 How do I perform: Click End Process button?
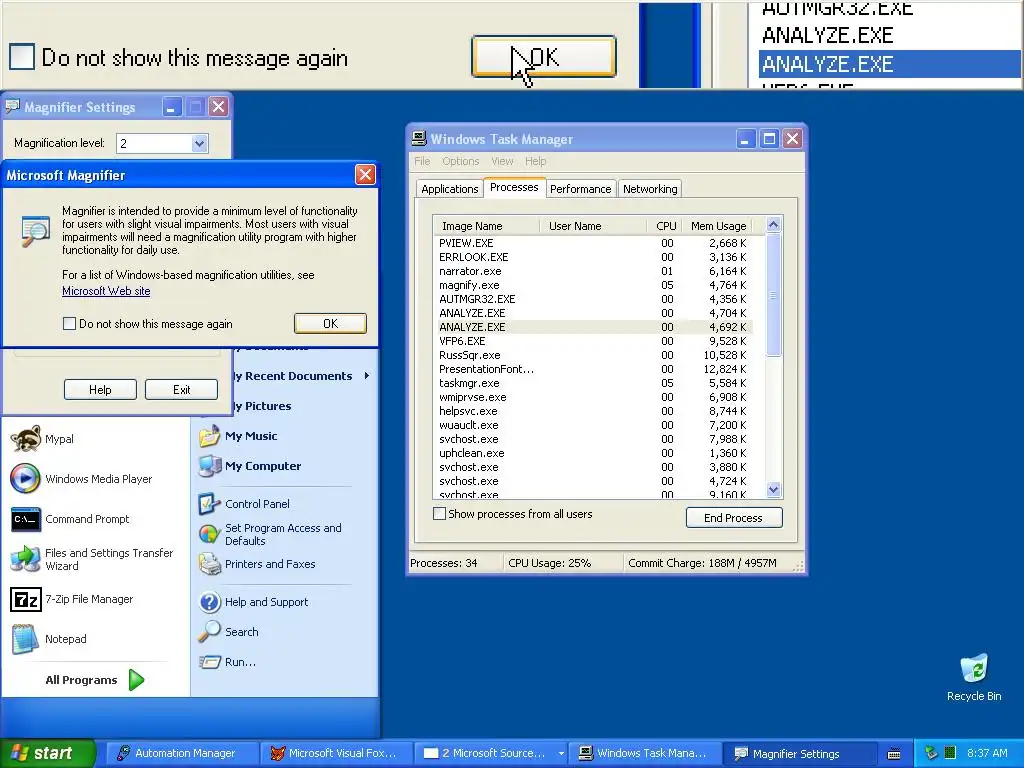point(733,518)
